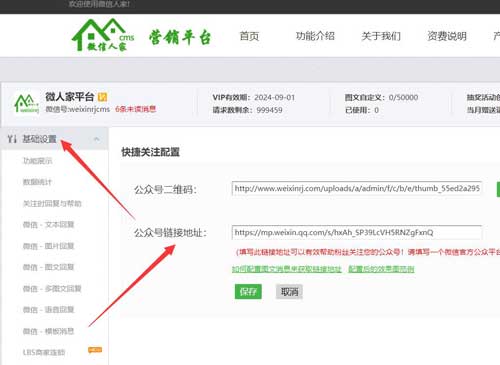Click the 快捷关注配置 heading

click(x=150, y=152)
